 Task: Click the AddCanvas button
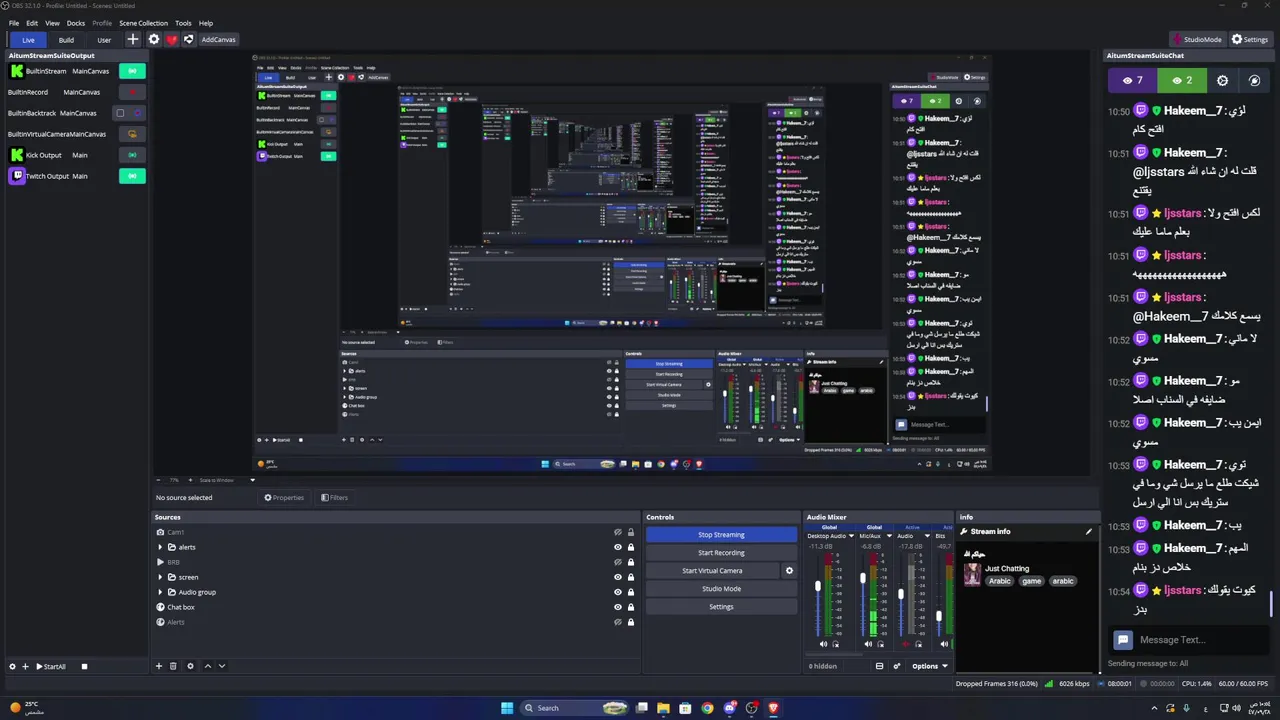coord(218,39)
